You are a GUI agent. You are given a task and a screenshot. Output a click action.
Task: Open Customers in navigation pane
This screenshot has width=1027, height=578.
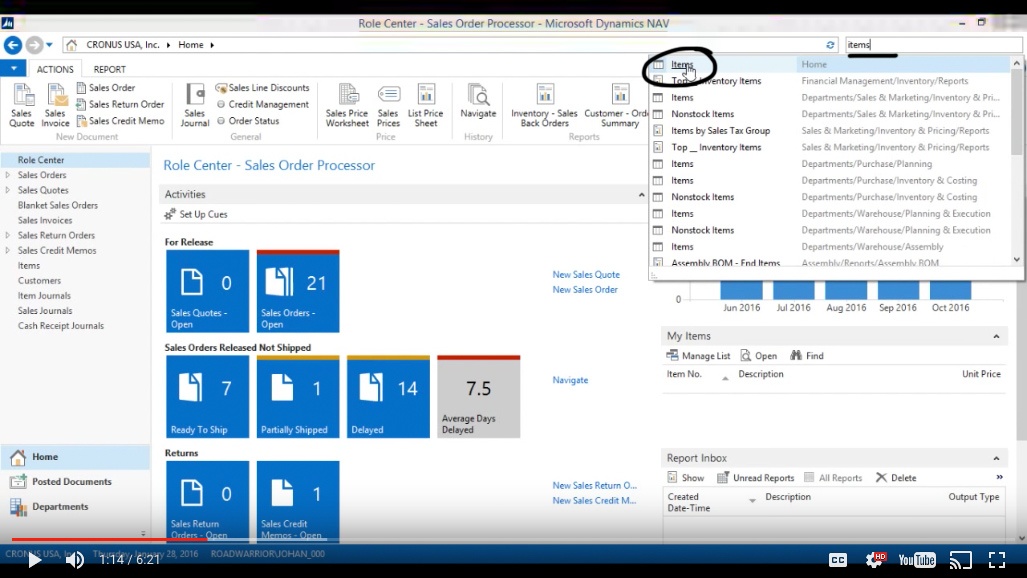click(39, 280)
